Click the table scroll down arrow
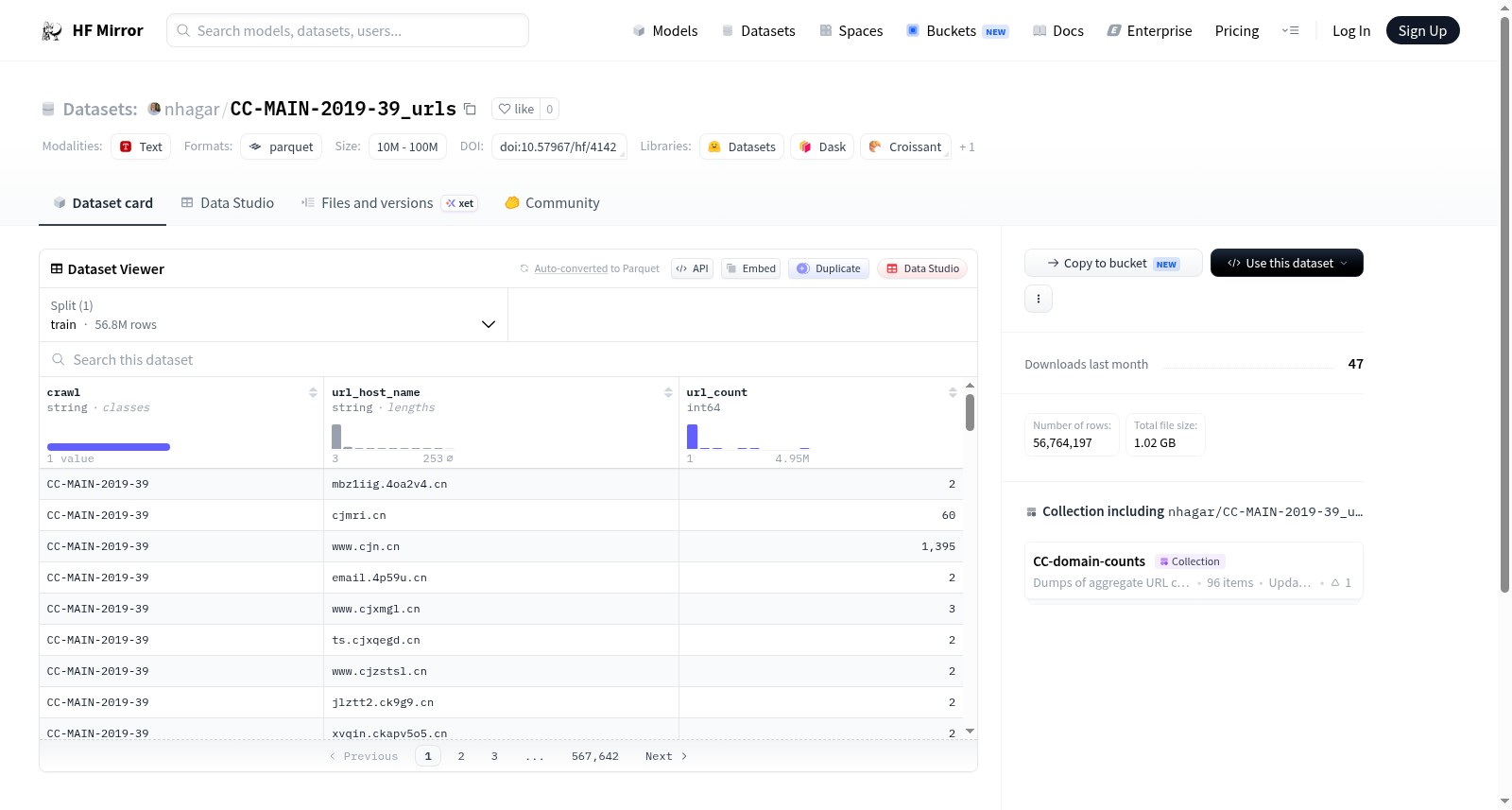Screen dimensions: 1512x810 [970, 731]
